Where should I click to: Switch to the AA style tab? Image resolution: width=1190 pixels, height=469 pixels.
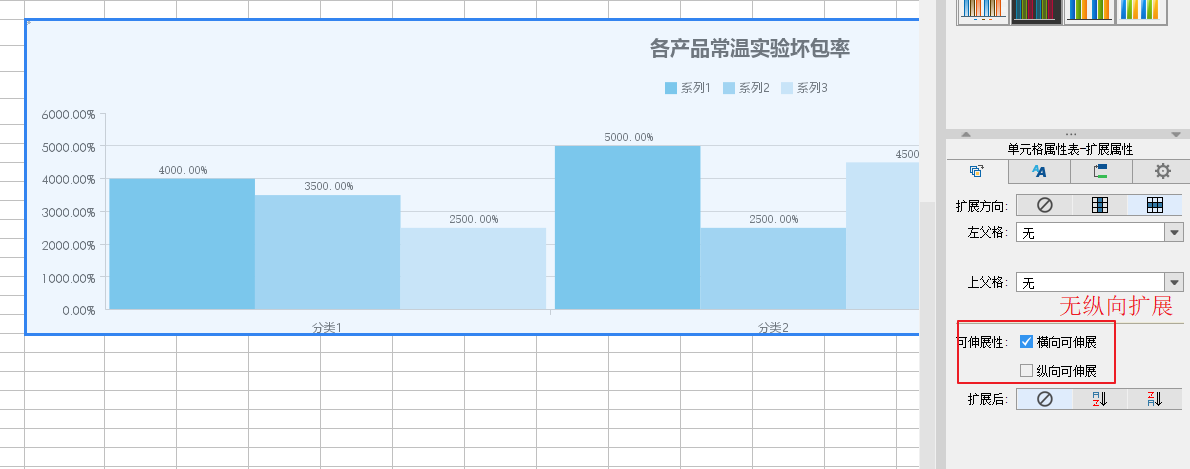(x=1039, y=172)
